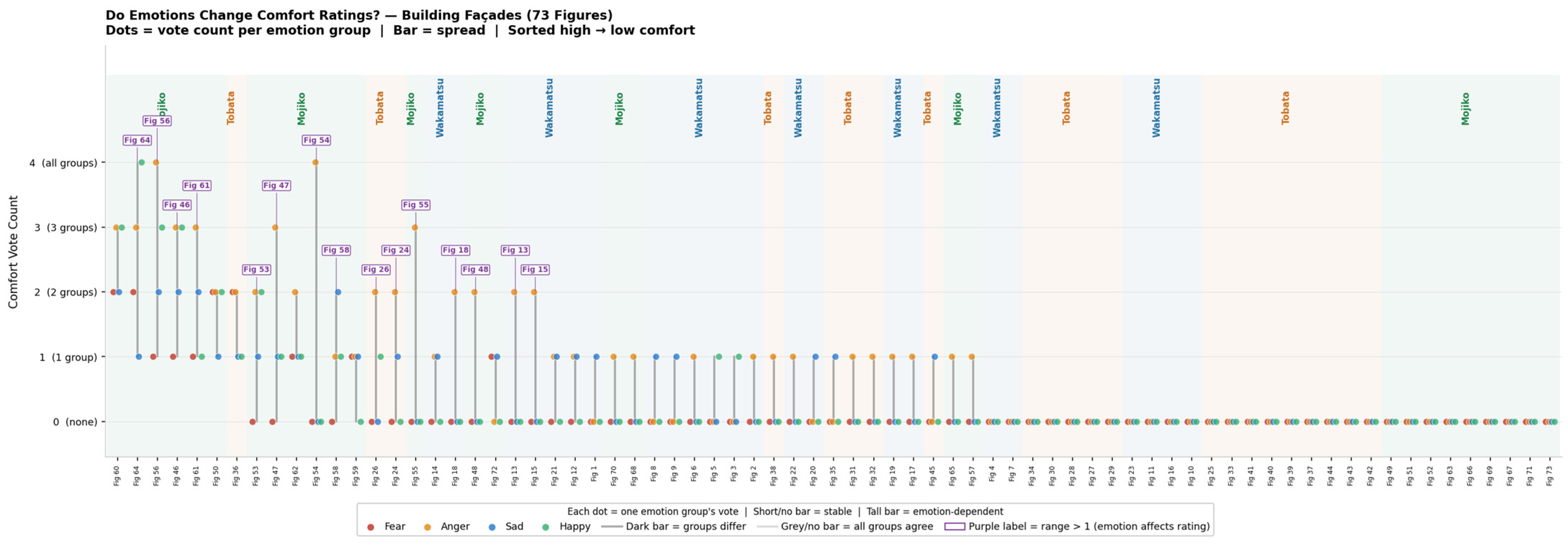This screenshot has width=1568, height=546.
Task: Click the Comfort Vote Count axis title
Action: [13, 252]
